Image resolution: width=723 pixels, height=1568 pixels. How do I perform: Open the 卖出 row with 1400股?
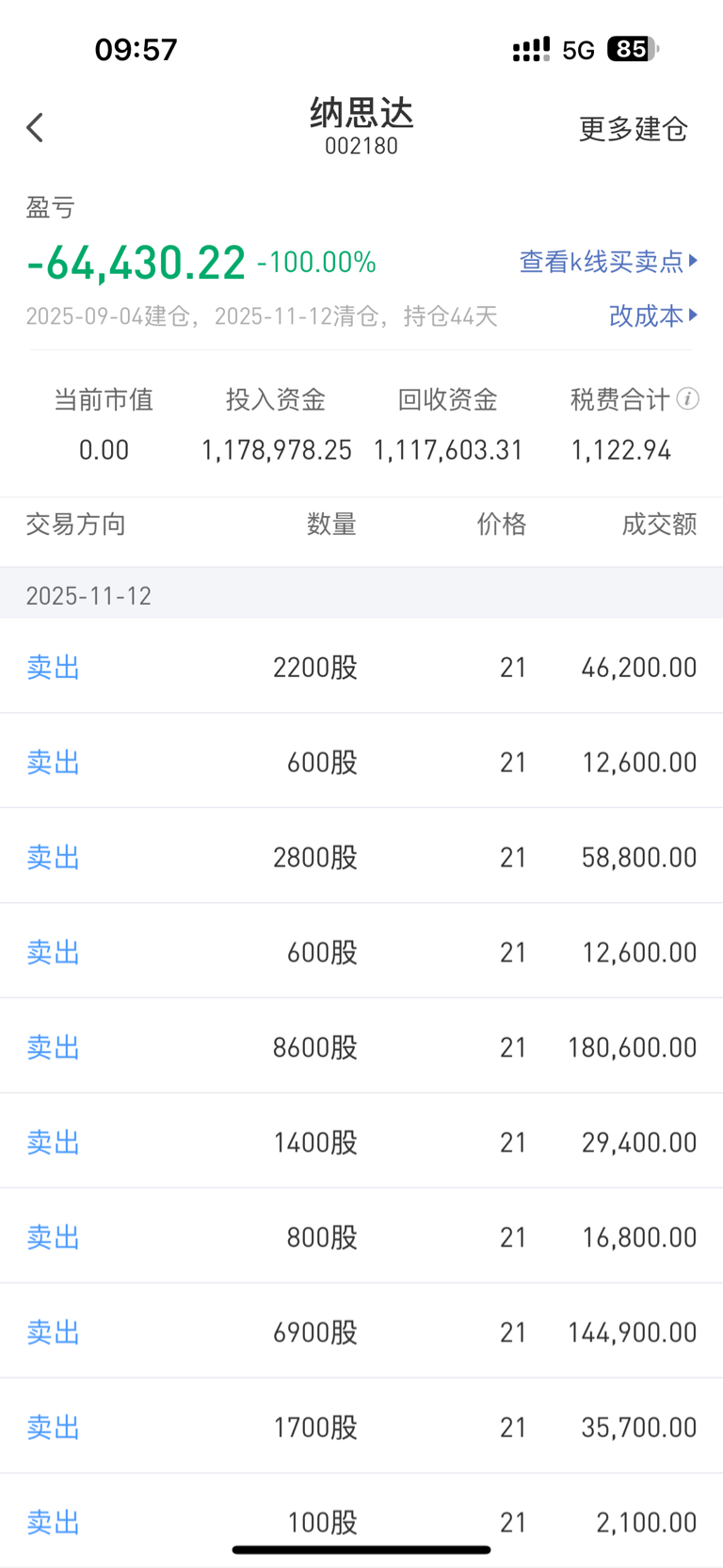[361, 1141]
